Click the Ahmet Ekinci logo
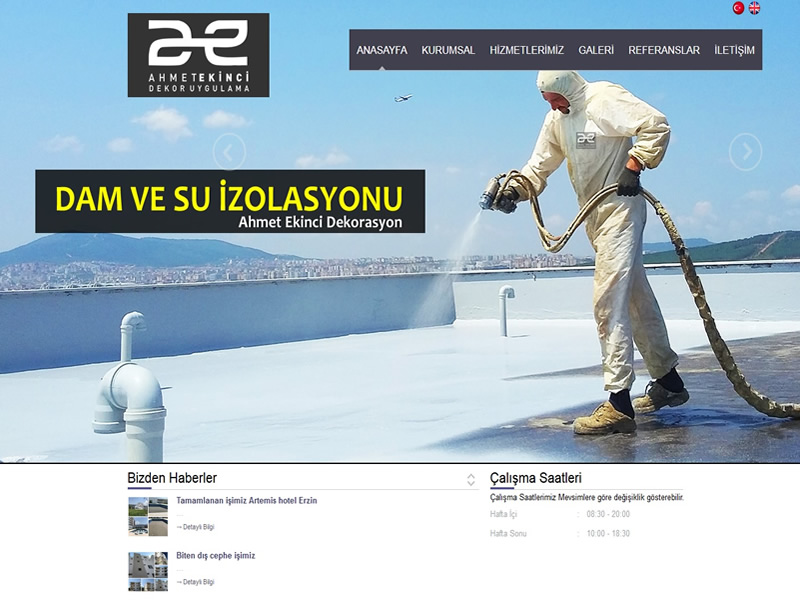The image size is (800, 600). point(198,55)
